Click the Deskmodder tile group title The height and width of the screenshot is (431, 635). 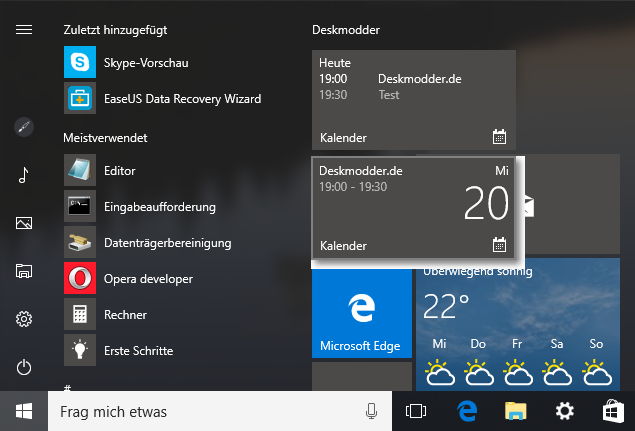coord(346,30)
